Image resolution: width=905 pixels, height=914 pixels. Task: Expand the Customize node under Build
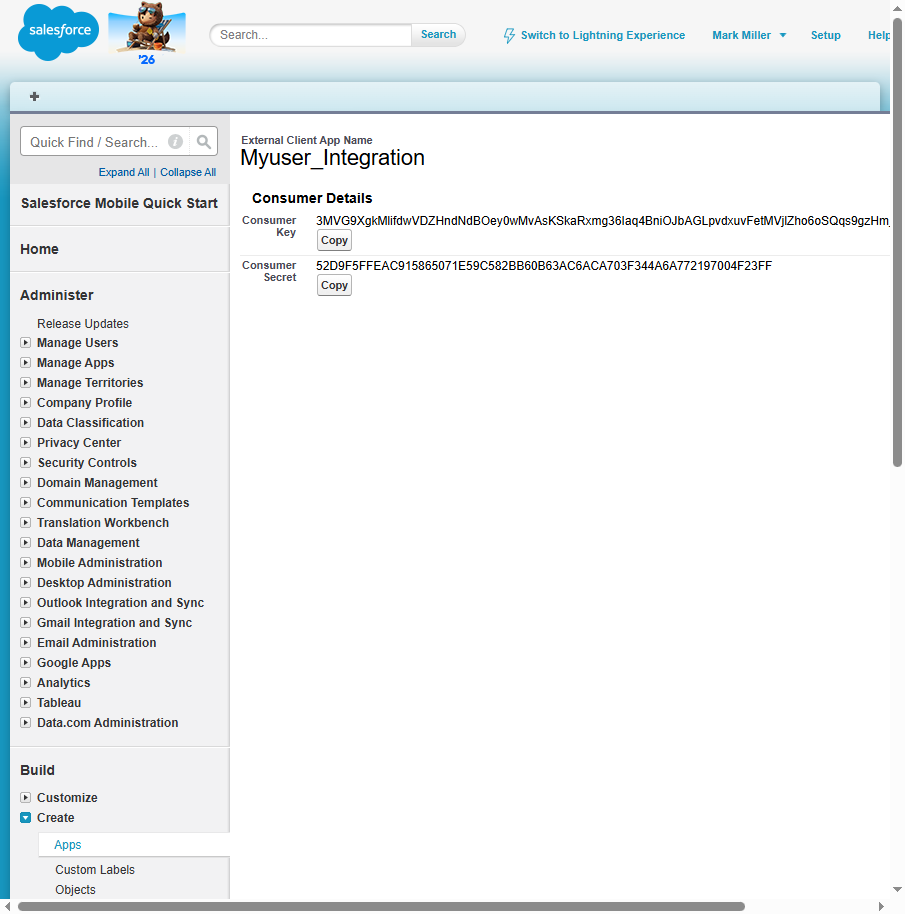pyautogui.click(x=26, y=797)
